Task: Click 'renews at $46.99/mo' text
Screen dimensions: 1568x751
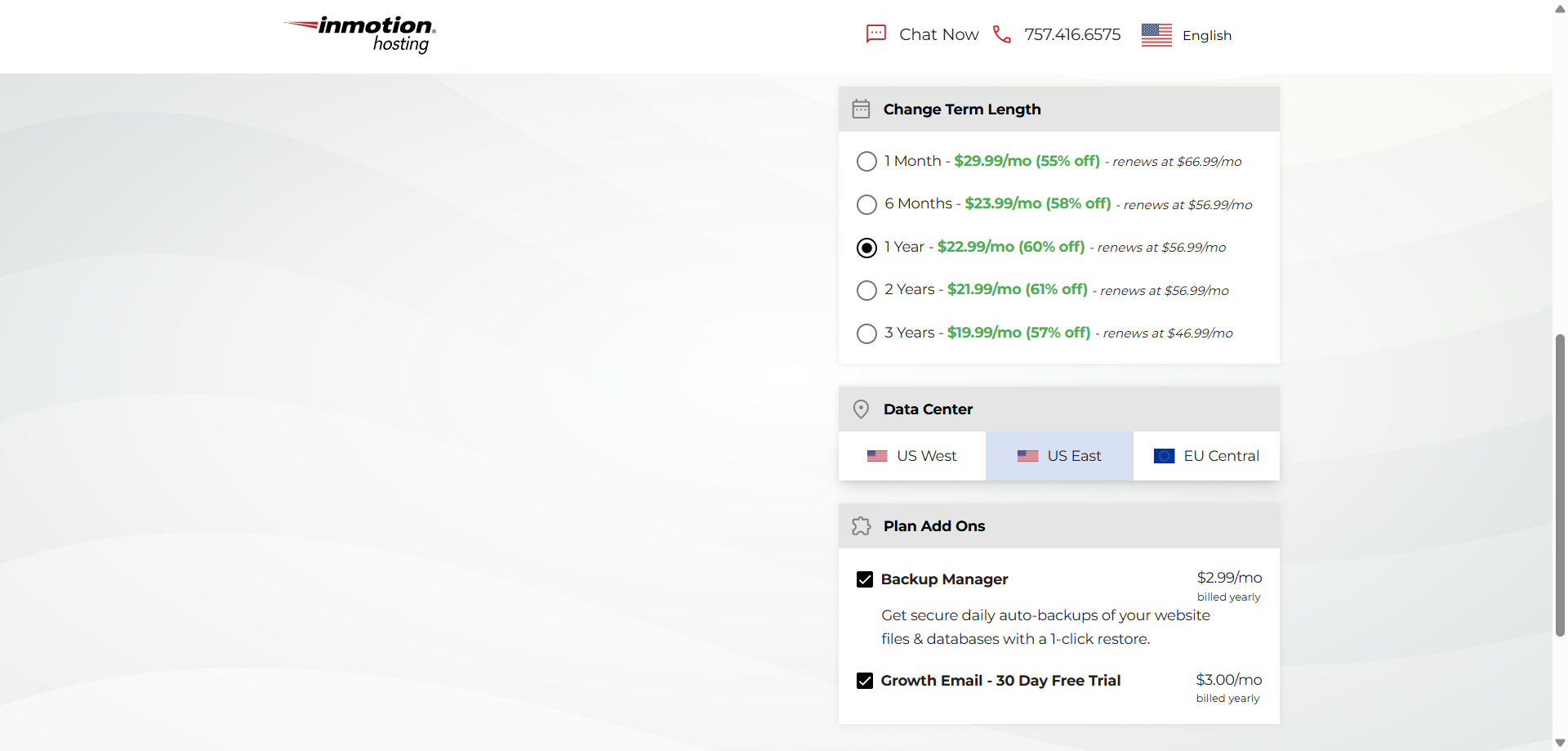Action: pos(1168,333)
